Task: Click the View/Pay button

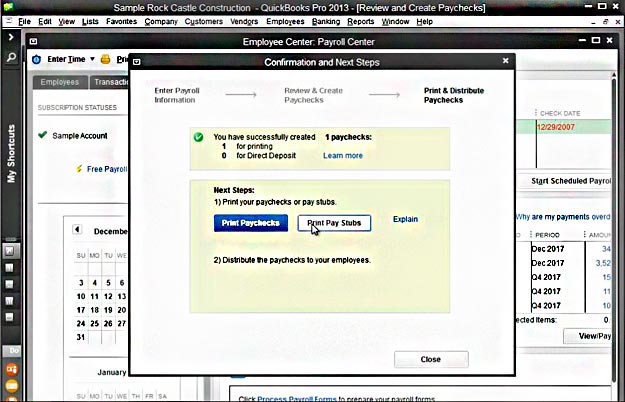Action: tap(588, 336)
